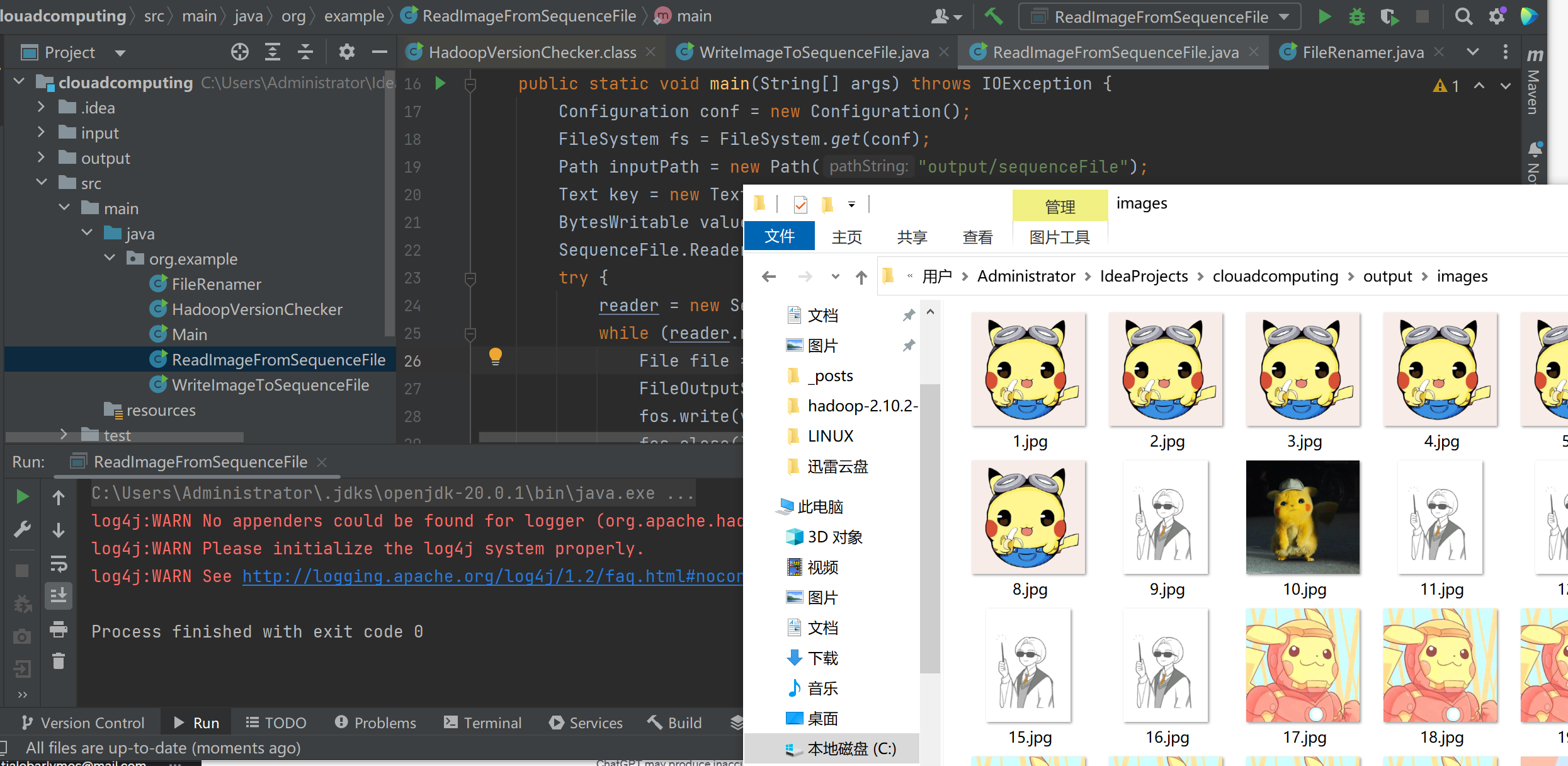
Task: Toggle Scroll to End in Run console
Action: coord(59,596)
